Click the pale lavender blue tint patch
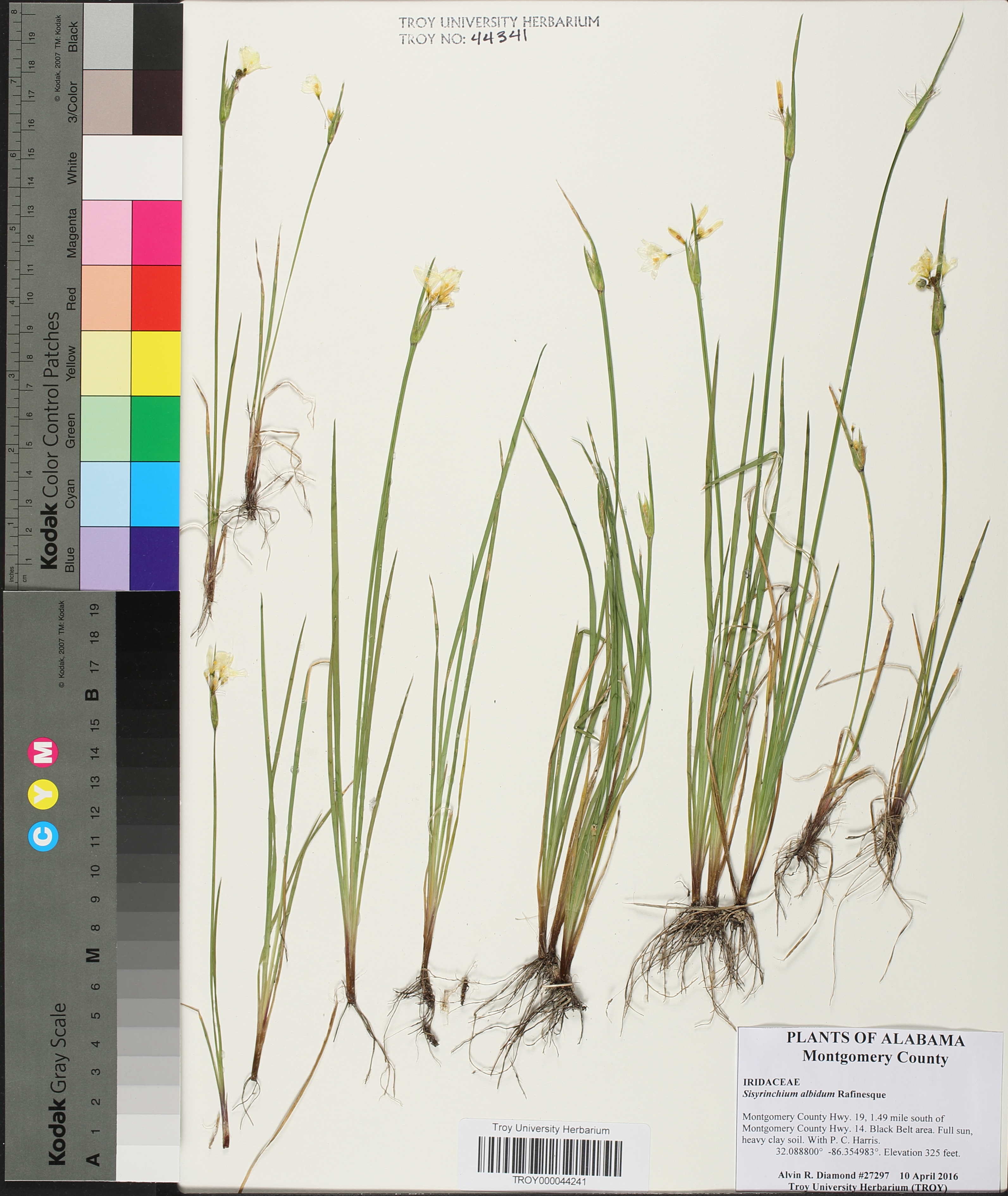This screenshot has height=1196, width=1008. (x=105, y=558)
